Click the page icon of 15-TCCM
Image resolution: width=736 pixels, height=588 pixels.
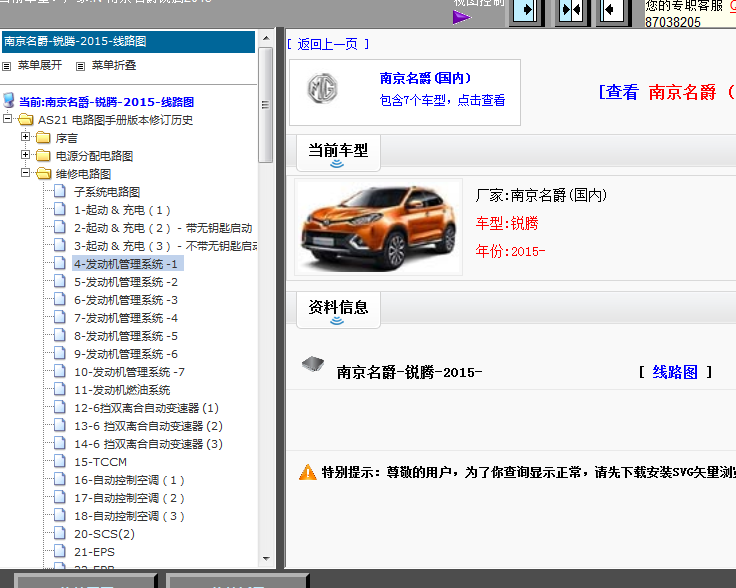pos(60,461)
